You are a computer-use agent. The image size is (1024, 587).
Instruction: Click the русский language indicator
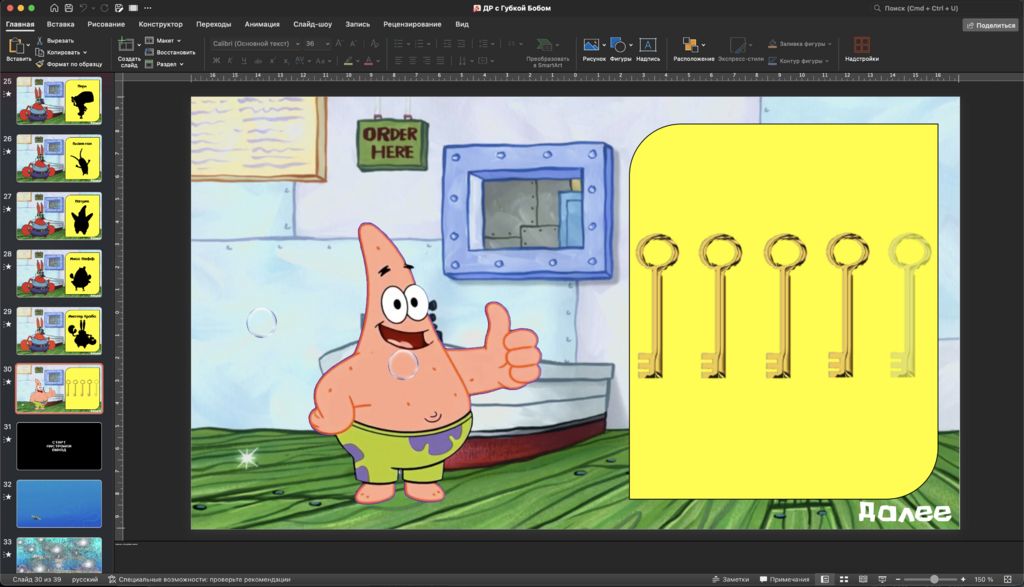85,579
